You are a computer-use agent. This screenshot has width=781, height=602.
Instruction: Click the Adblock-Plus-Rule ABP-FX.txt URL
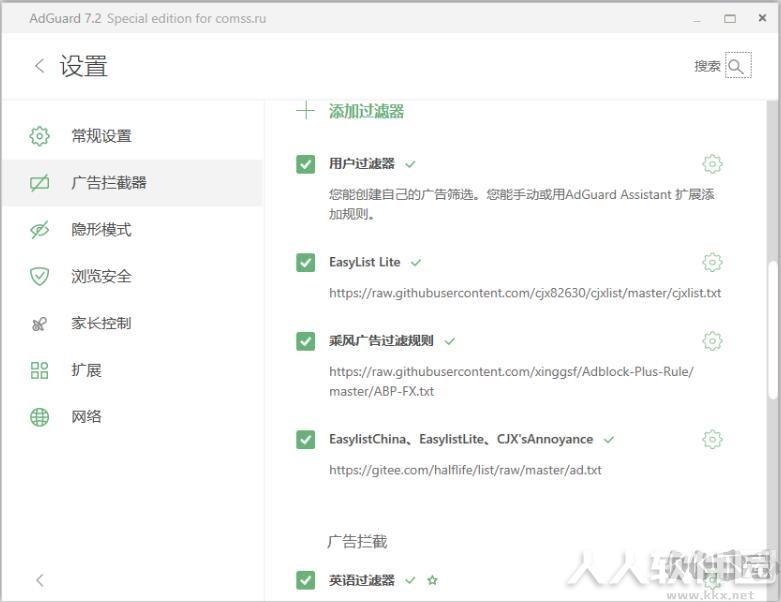511,381
